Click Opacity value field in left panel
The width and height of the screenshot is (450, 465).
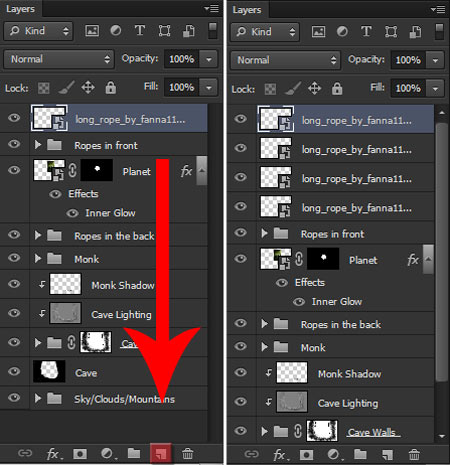point(182,60)
